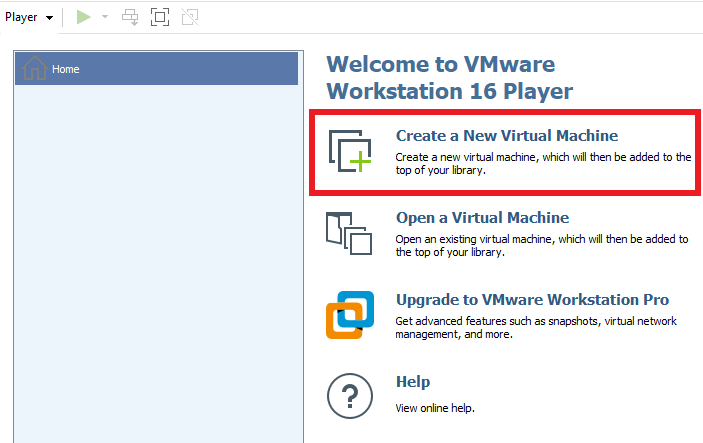Screen dimensions: 703x443
Task: Enter full screen mode icon
Action: point(160,17)
